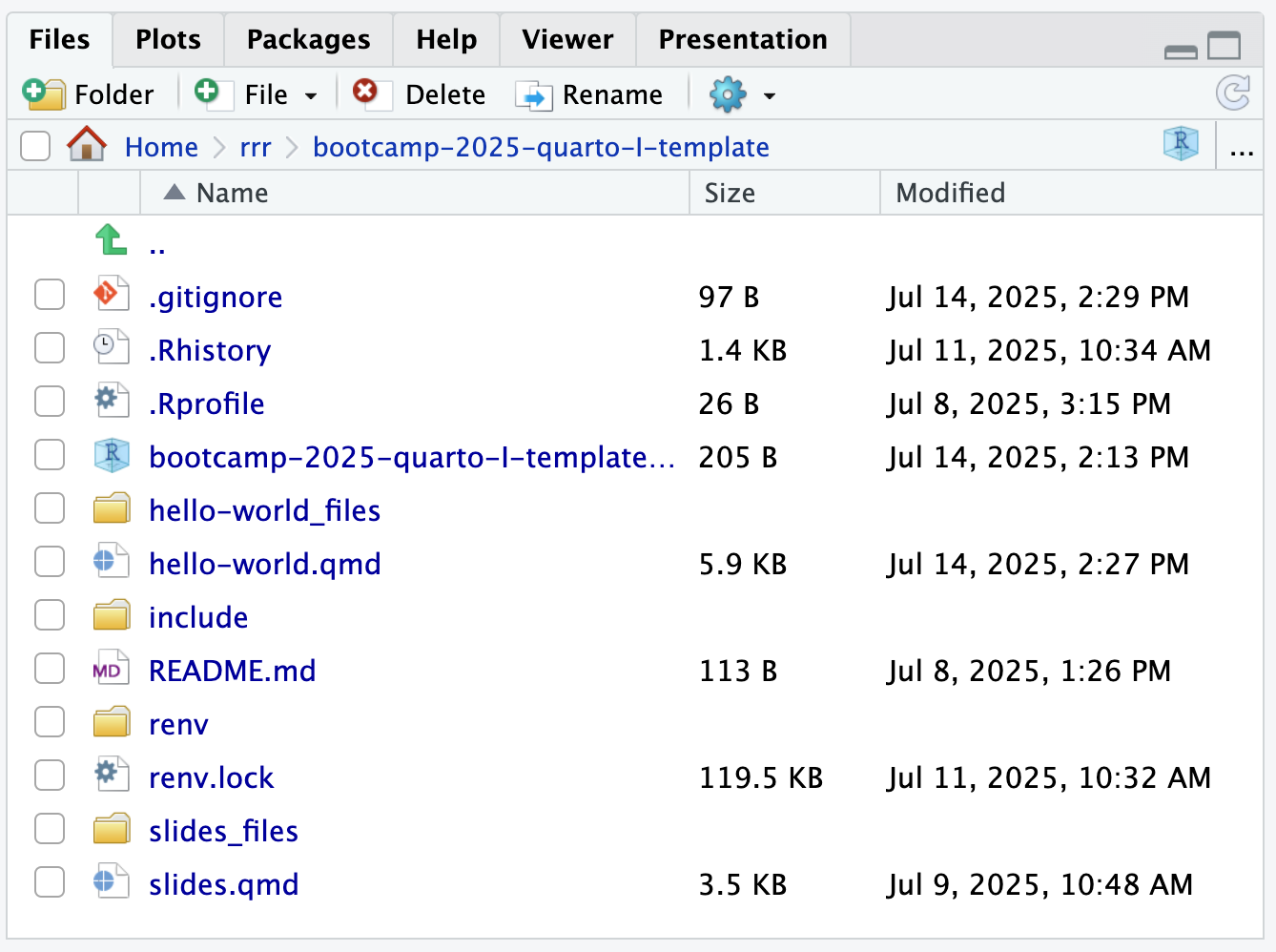Click the green up-arrow parent directory icon
This screenshot has height=952, width=1276.
(111, 240)
